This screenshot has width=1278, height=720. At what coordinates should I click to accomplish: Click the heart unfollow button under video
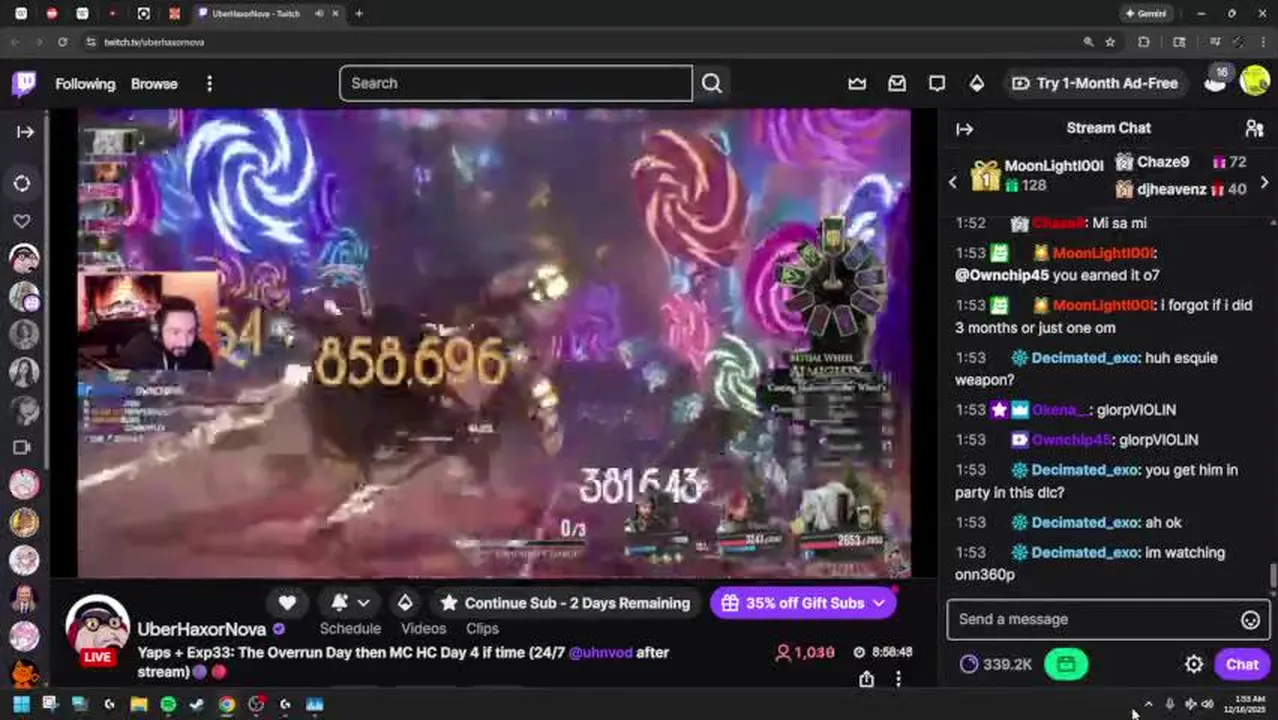287,603
